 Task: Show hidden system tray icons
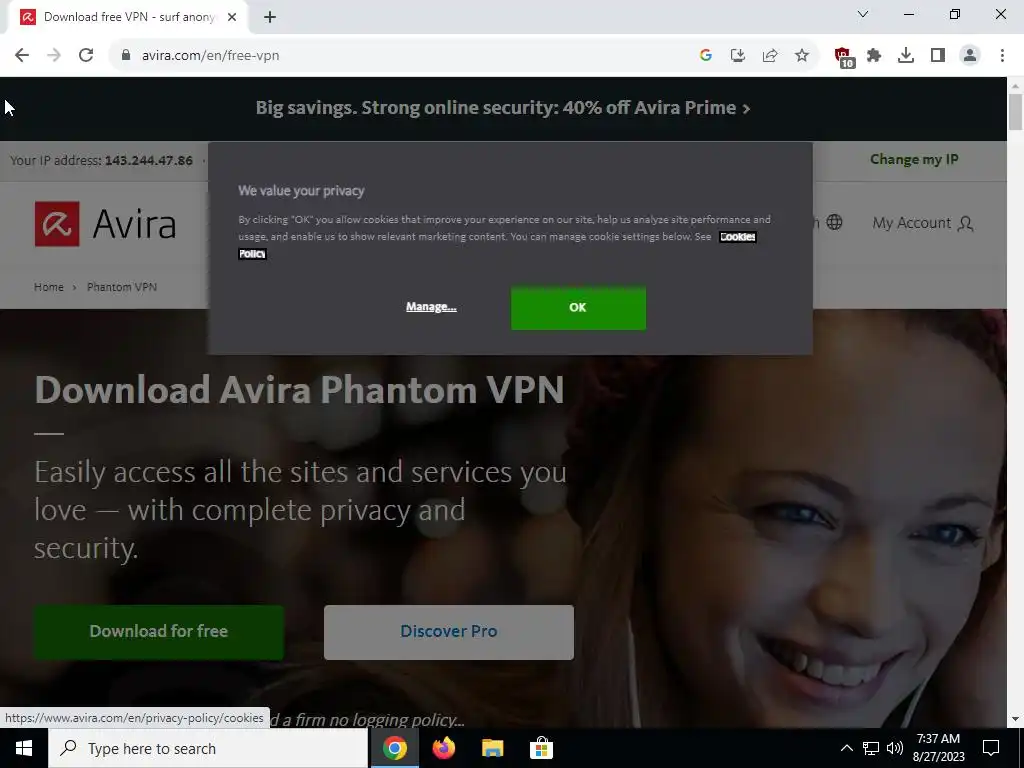coord(846,748)
